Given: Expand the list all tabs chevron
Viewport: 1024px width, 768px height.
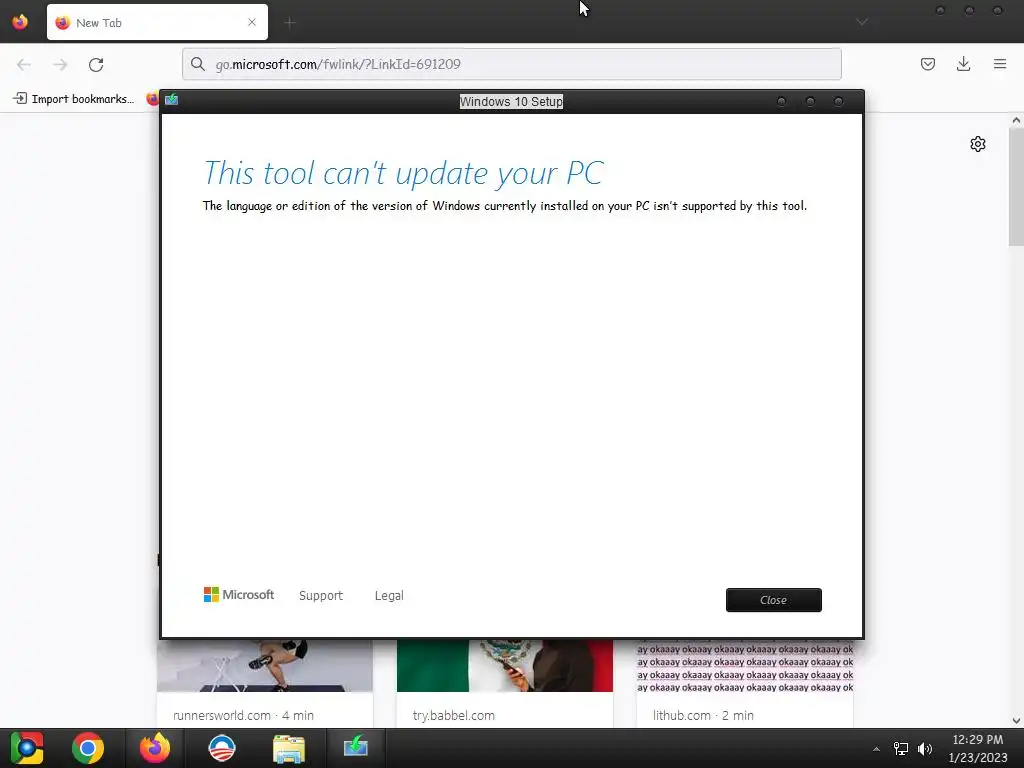Looking at the screenshot, I should click(862, 22).
